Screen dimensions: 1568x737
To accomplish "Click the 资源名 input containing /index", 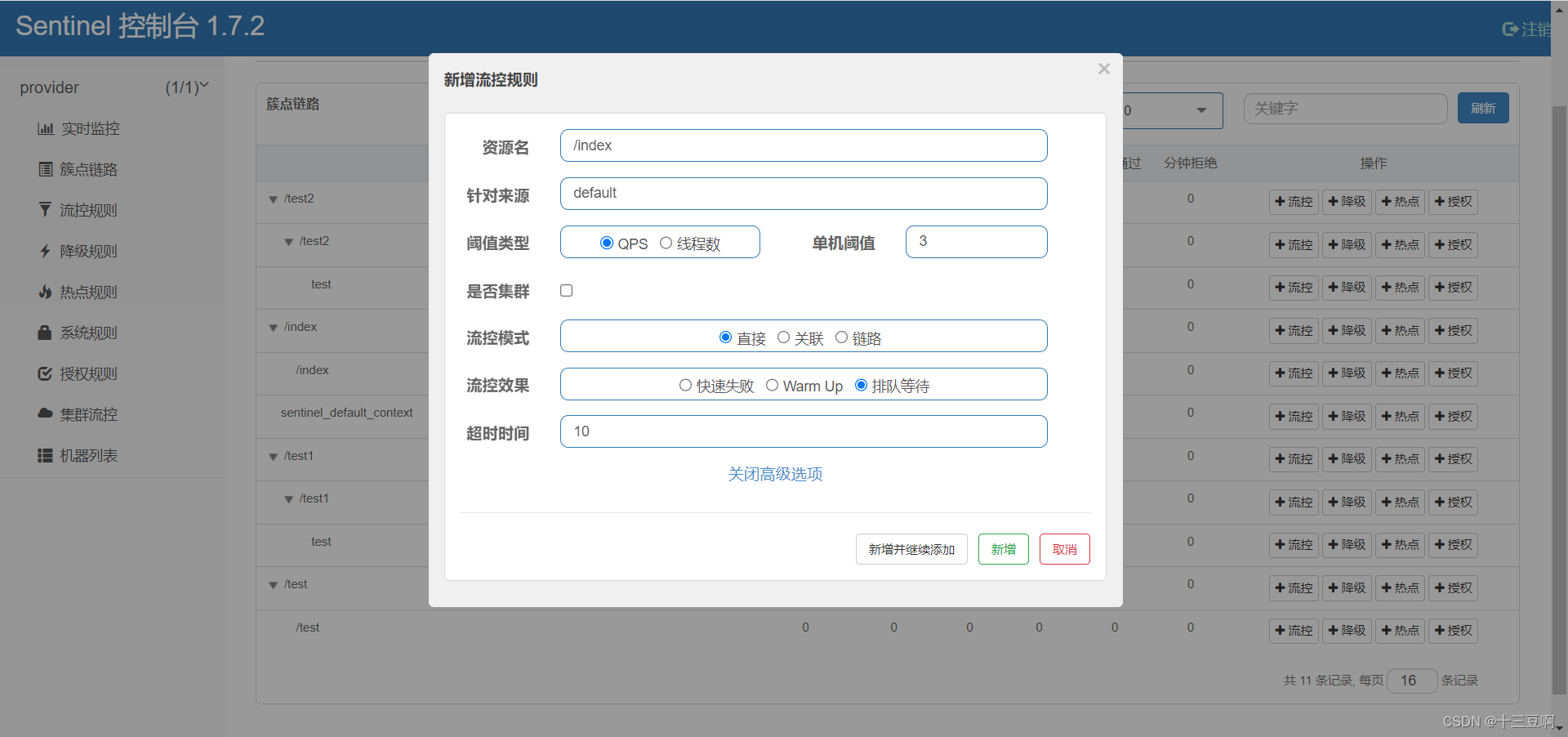I will point(804,145).
